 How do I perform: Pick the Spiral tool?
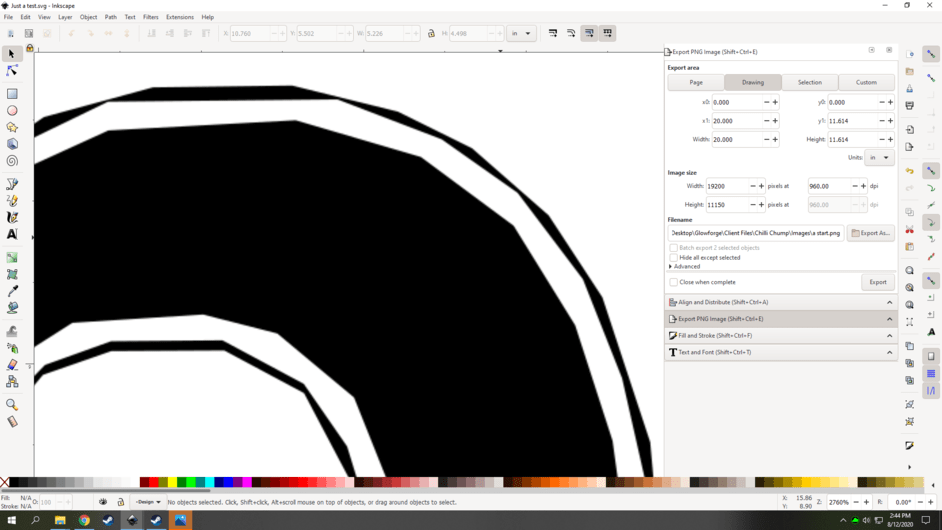point(12,161)
